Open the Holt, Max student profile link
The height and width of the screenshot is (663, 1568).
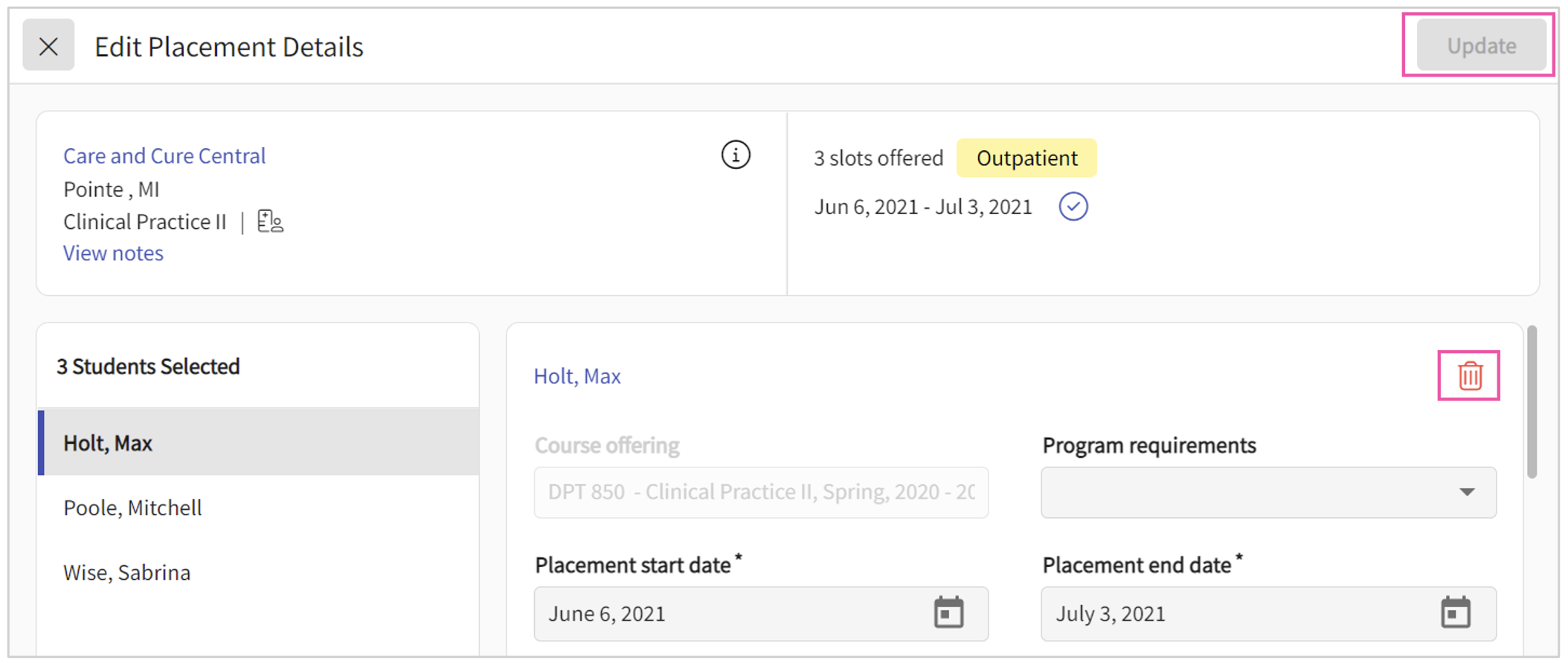click(577, 376)
